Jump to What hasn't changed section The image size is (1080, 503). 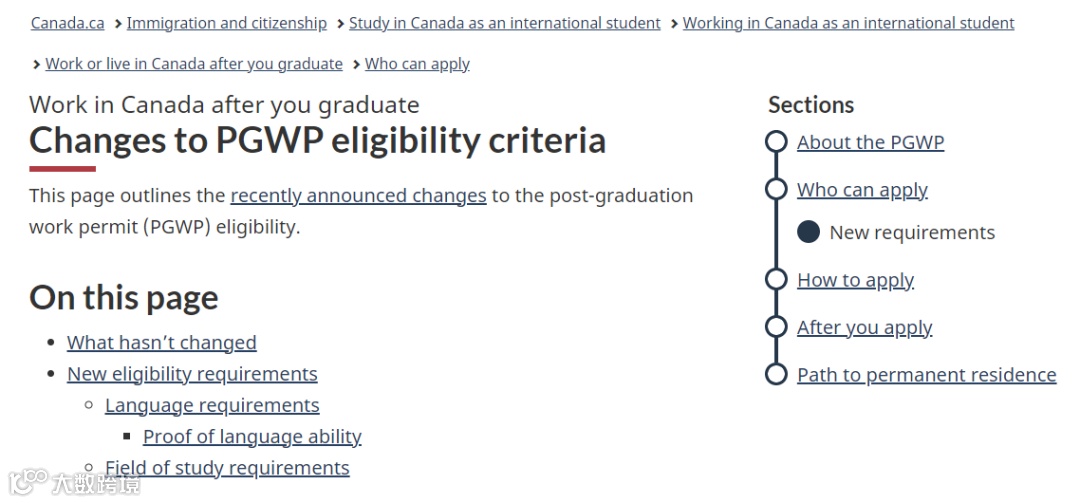point(161,343)
